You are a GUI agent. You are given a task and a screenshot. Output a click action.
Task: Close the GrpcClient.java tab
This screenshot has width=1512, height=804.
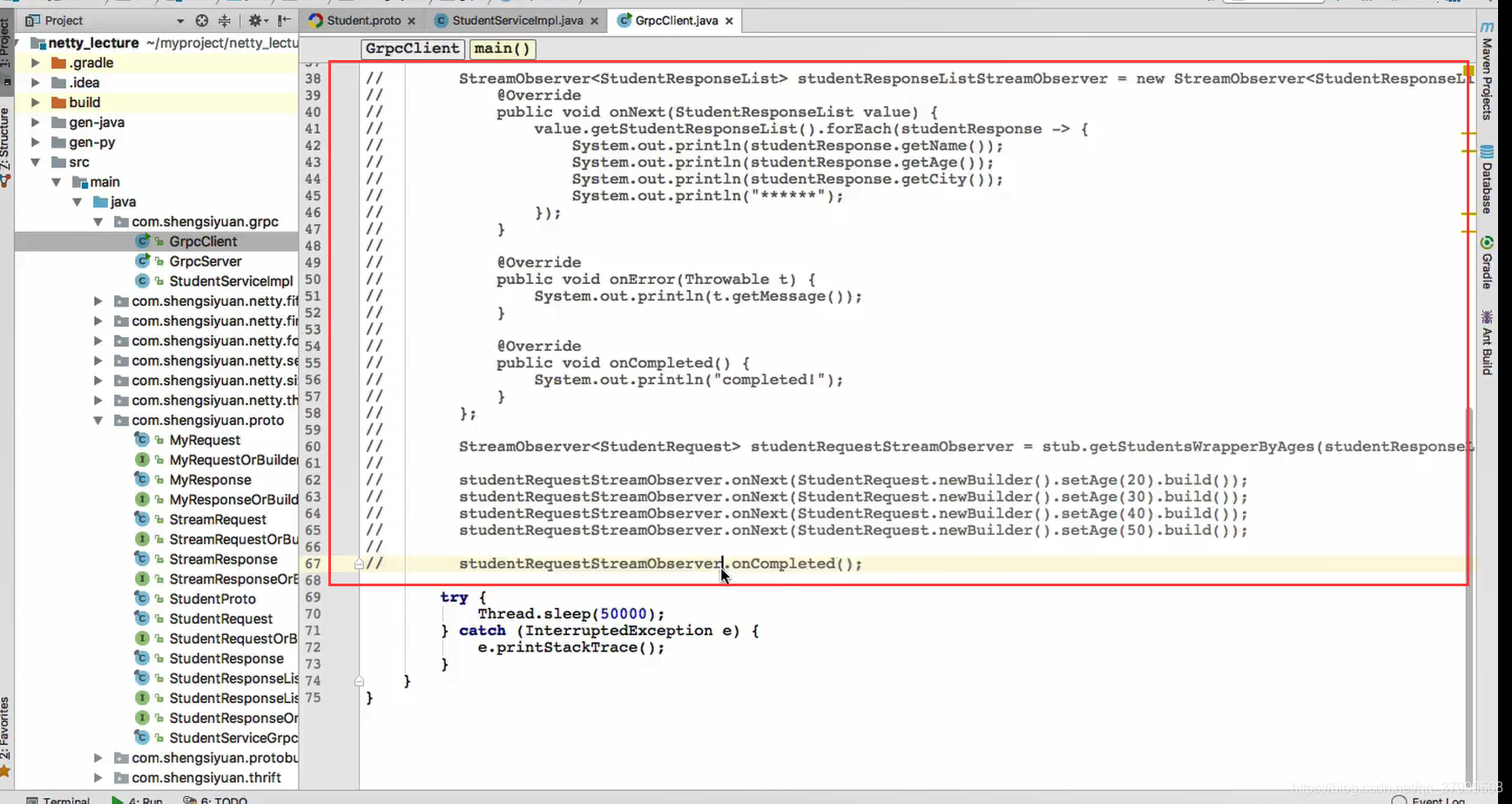(x=729, y=21)
